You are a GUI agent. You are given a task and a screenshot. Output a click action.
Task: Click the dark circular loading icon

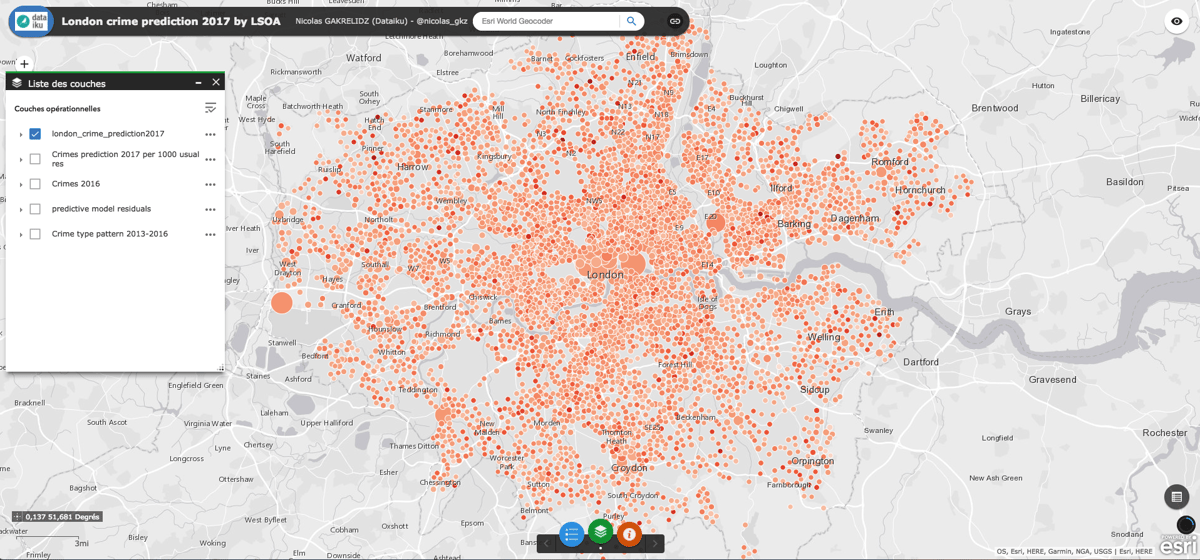[1186, 524]
